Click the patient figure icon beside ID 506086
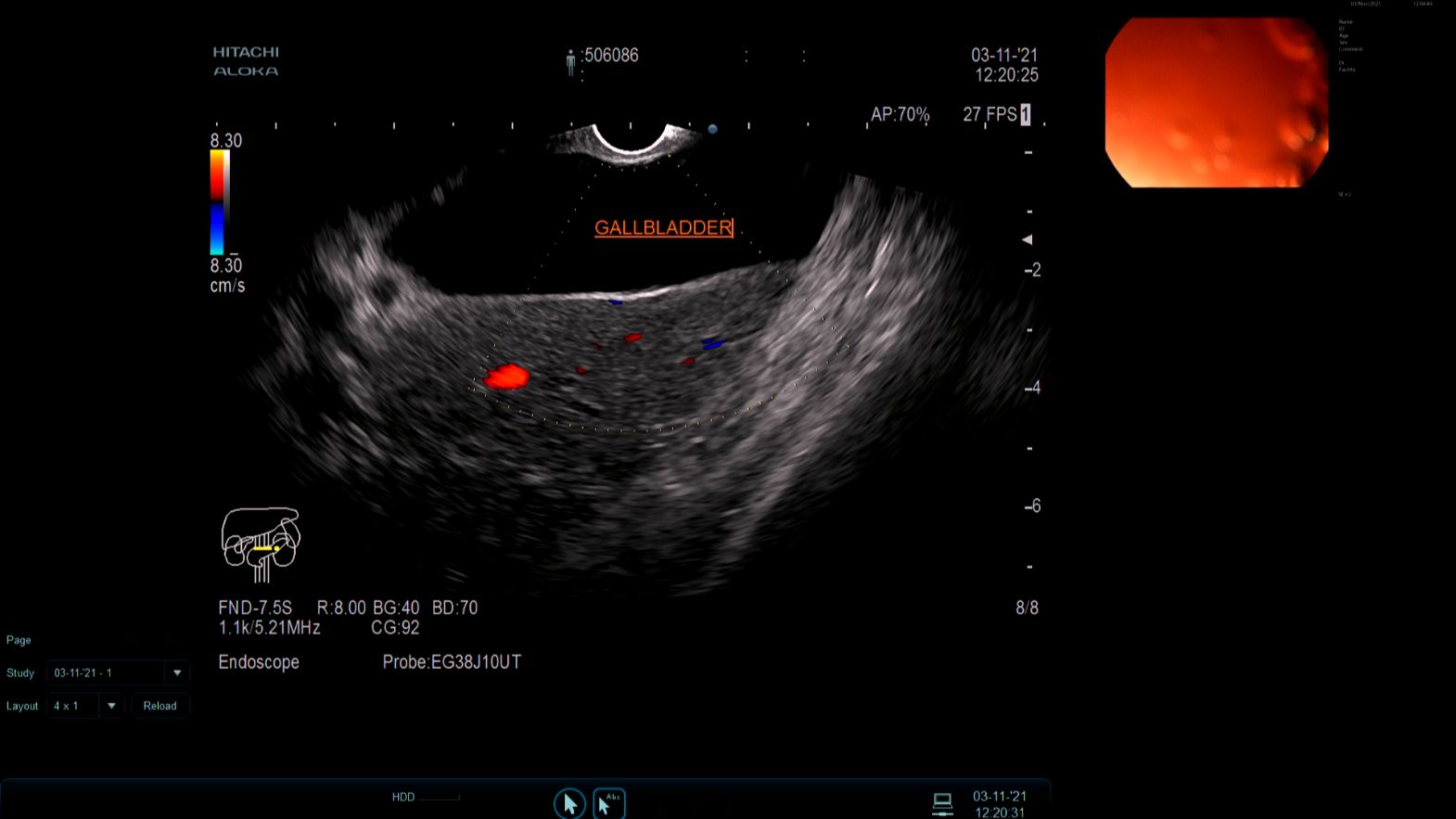 [570, 62]
